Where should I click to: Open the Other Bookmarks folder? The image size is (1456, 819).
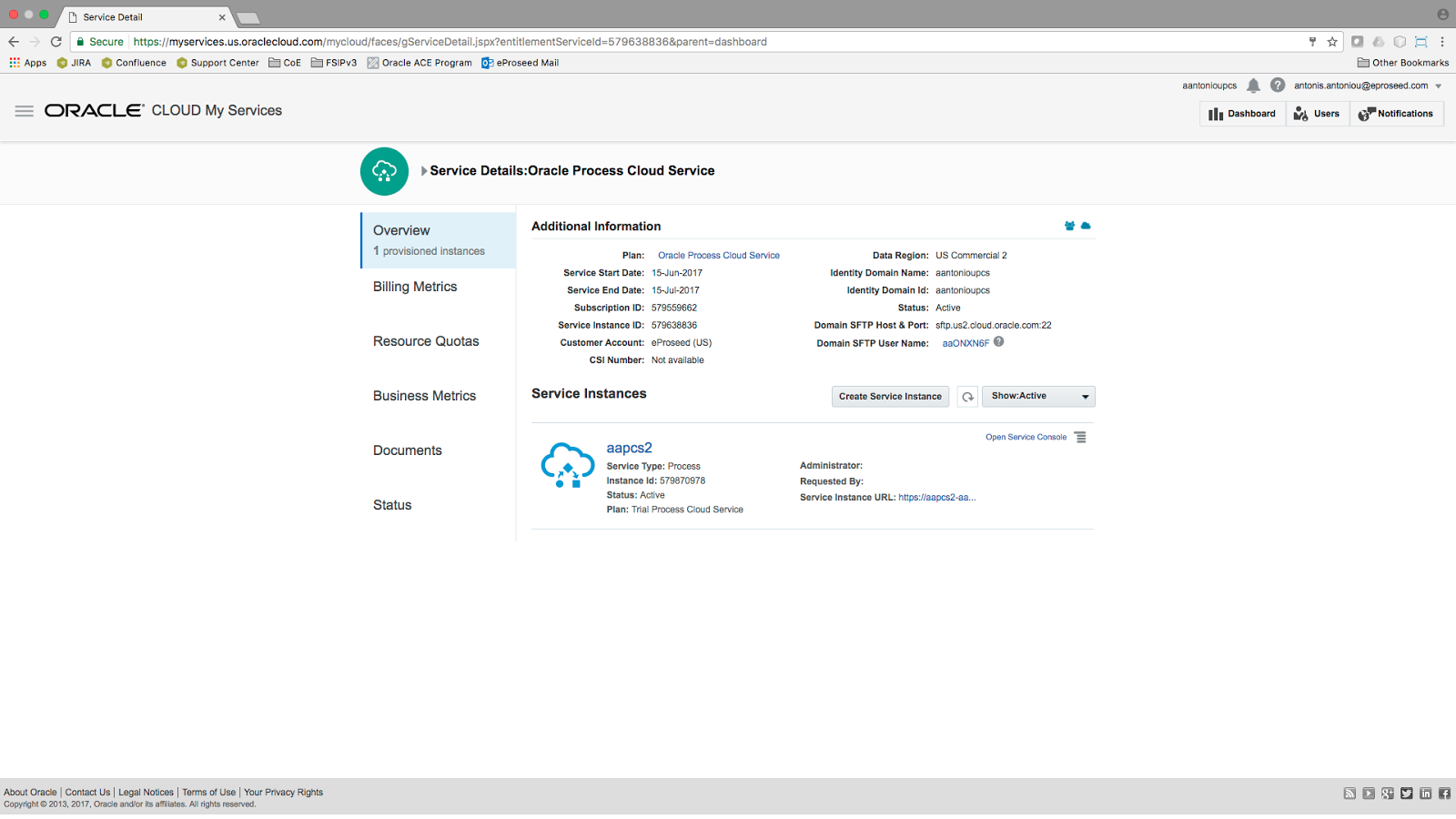(1403, 63)
